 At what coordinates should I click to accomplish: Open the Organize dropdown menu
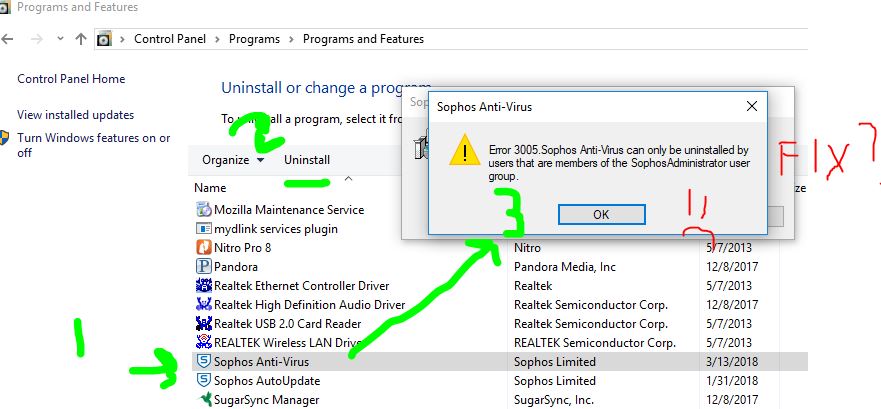tap(233, 160)
